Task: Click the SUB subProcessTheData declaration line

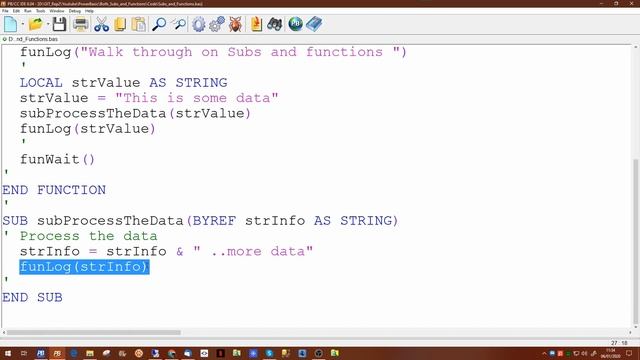Action: (x=200, y=221)
